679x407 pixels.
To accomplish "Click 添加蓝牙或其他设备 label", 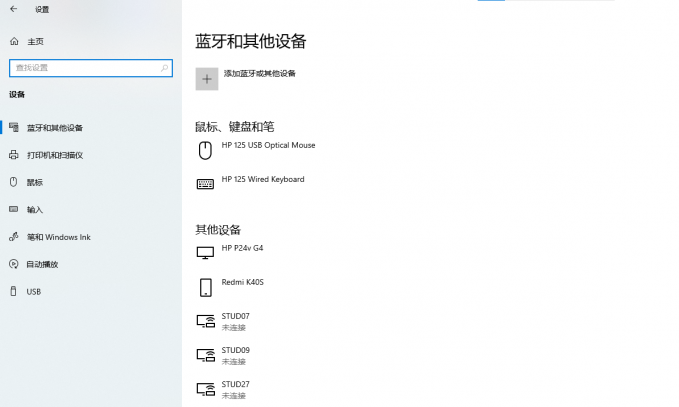I will pyautogui.click(x=259, y=74).
